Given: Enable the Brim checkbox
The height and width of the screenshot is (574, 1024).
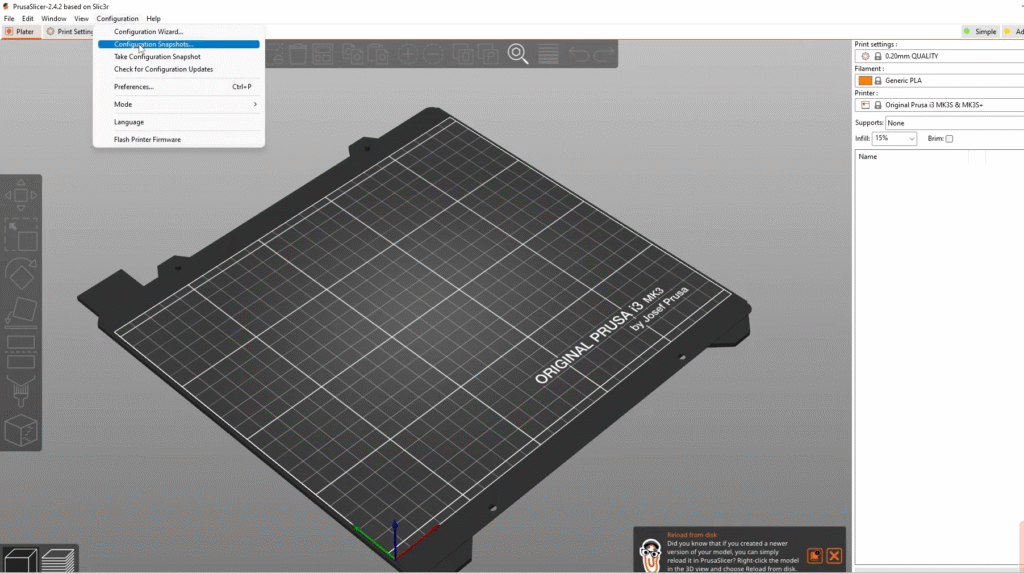Looking at the screenshot, I should click(x=949, y=139).
